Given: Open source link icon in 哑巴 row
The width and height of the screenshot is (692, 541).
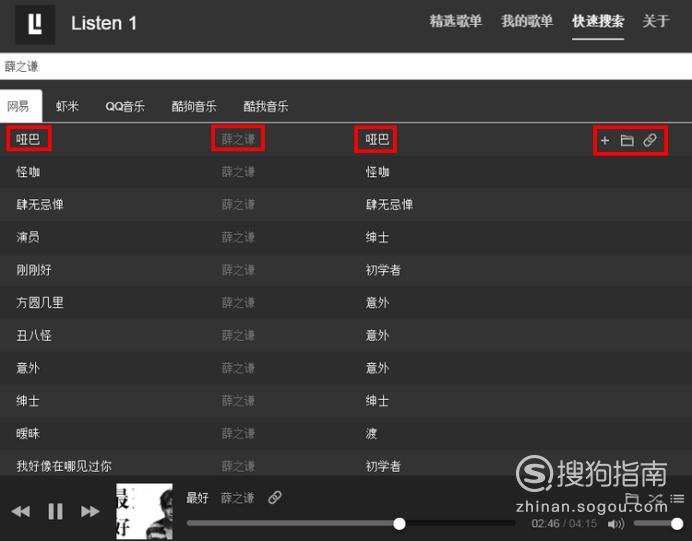Looking at the screenshot, I should (x=650, y=140).
